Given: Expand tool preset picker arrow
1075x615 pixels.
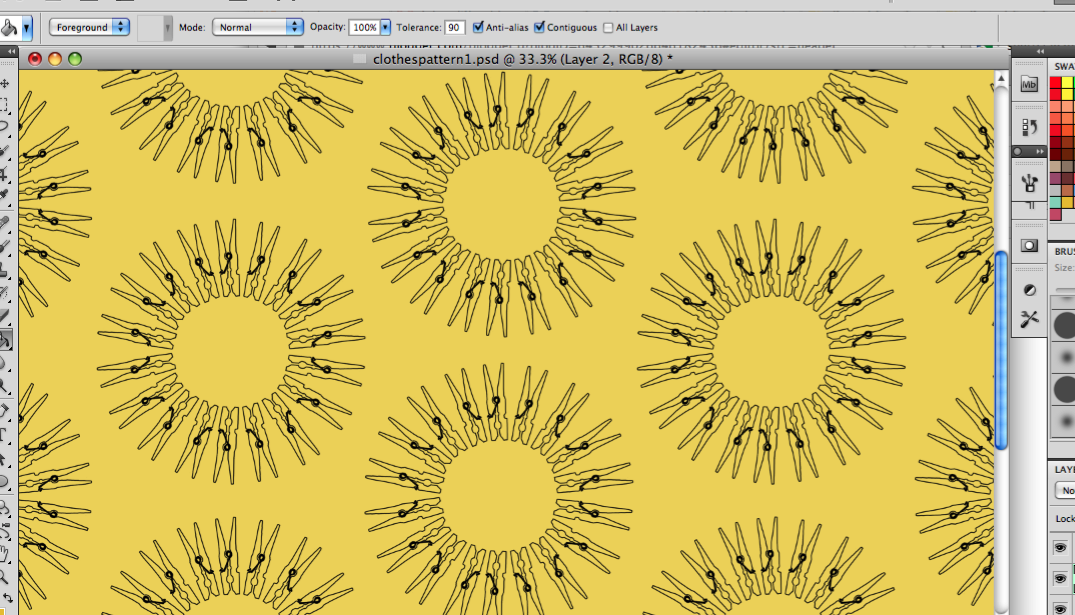Looking at the screenshot, I should tap(27, 28).
